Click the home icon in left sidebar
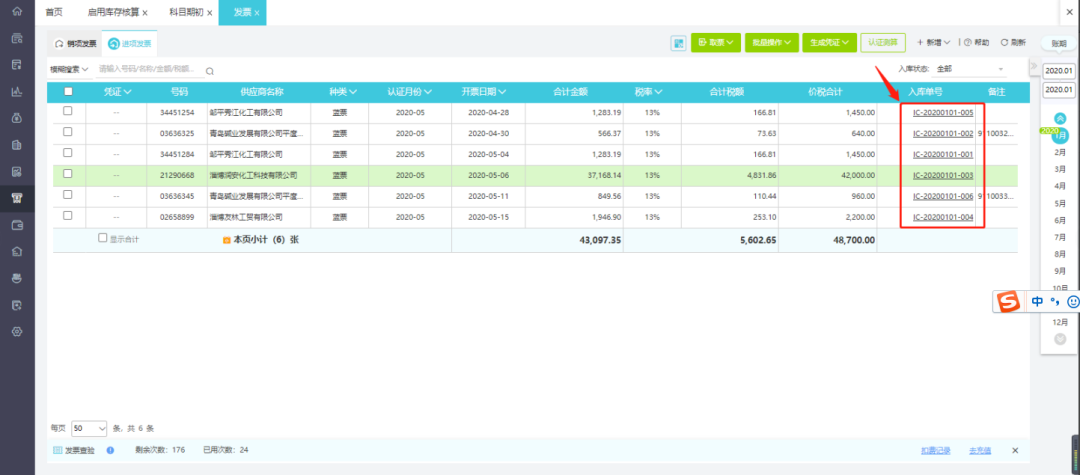 [x=17, y=12]
